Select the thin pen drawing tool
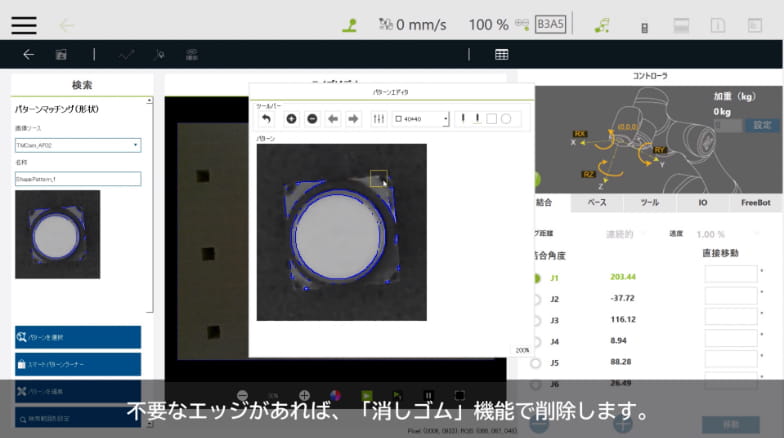 click(463, 118)
